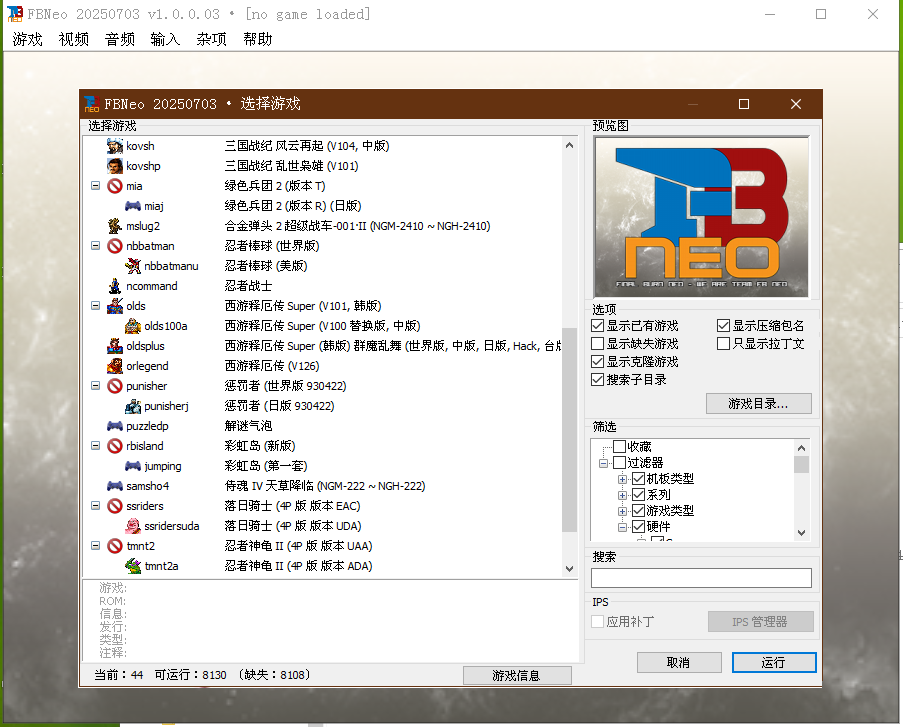Collapse the mia game group
The image size is (903, 727).
click(96, 185)
